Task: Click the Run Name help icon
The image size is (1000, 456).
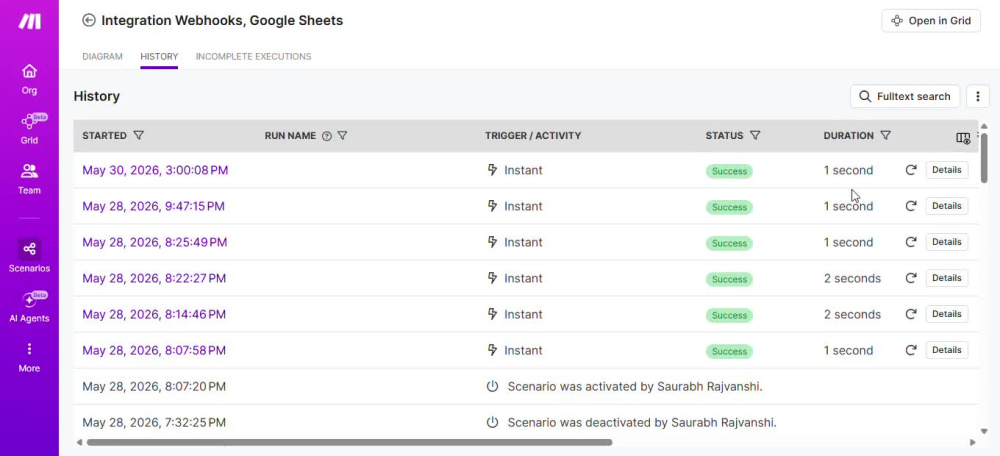Action: pyautogui.click(x=327, y=136)
